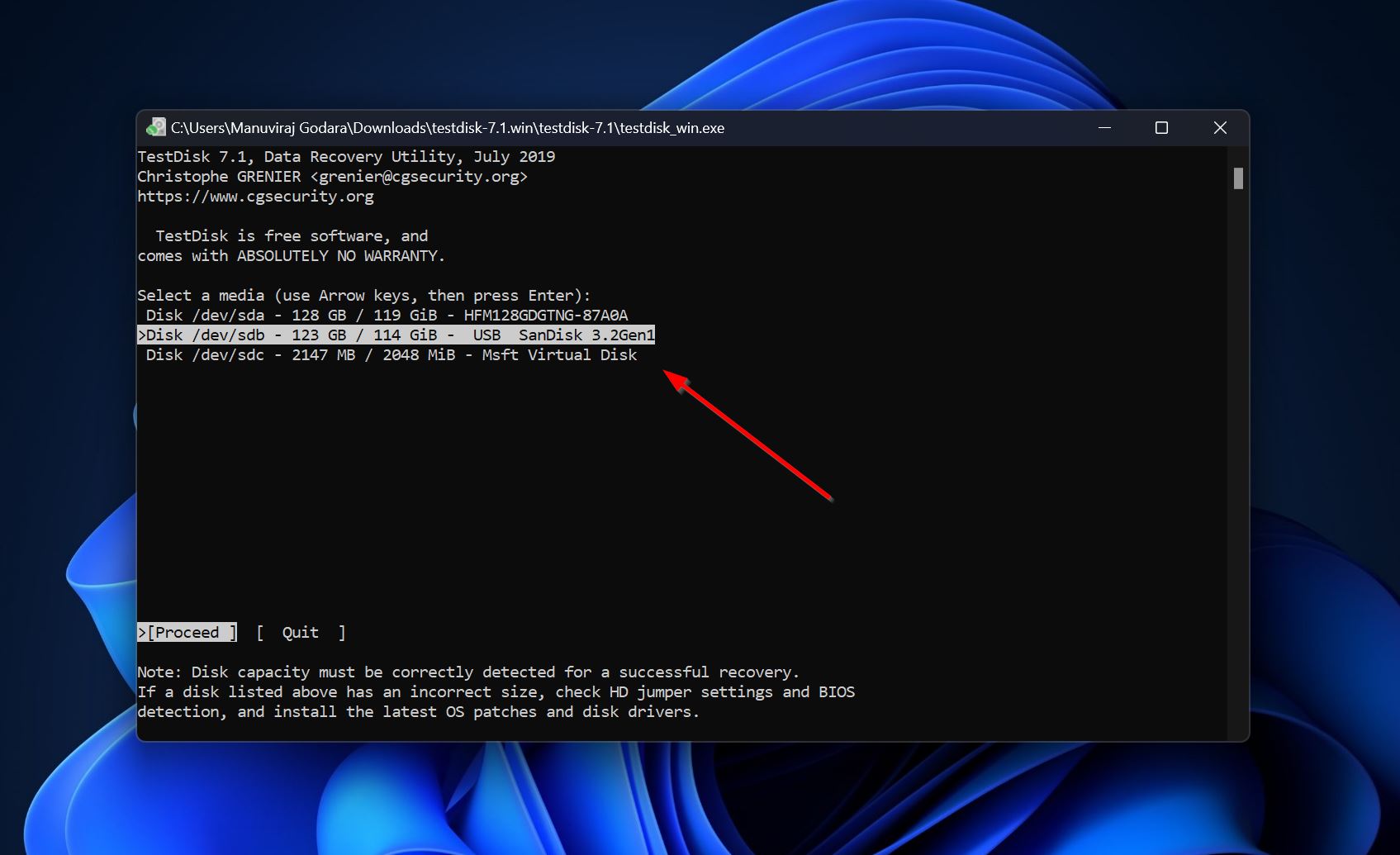Click the 'ABSOLUTELY NO WARRANTY' line
The height and width of the screenshot is (855, 1400).
pyautogui.click(x=292, y=256)
